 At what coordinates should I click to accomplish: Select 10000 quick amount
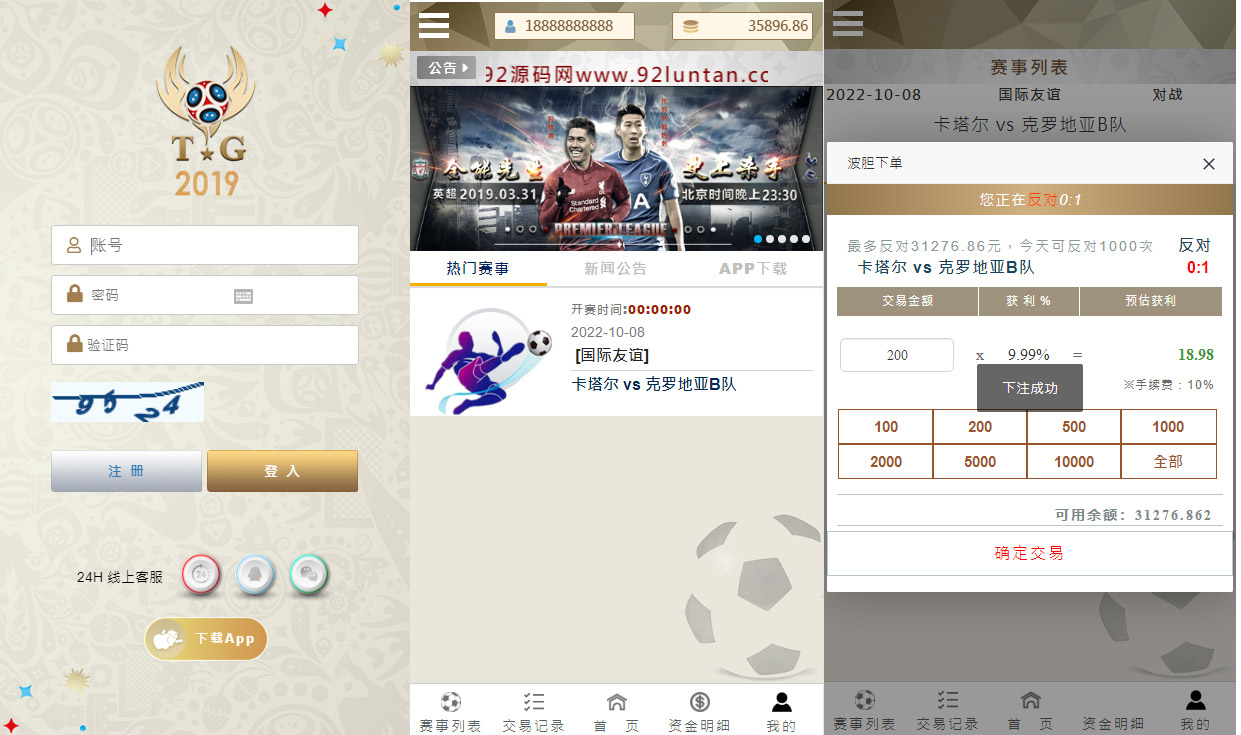tap(1074, 462)
